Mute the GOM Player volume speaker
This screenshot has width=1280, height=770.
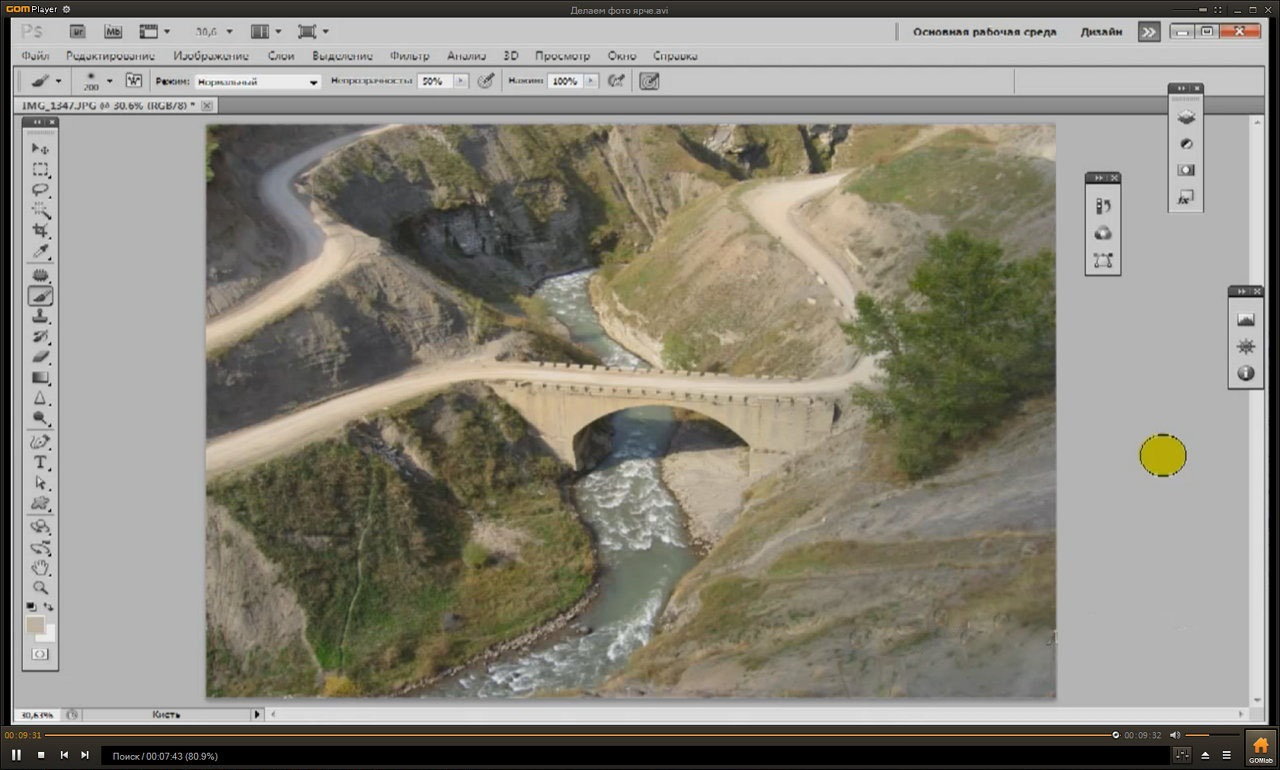(x=1175, y=735)
